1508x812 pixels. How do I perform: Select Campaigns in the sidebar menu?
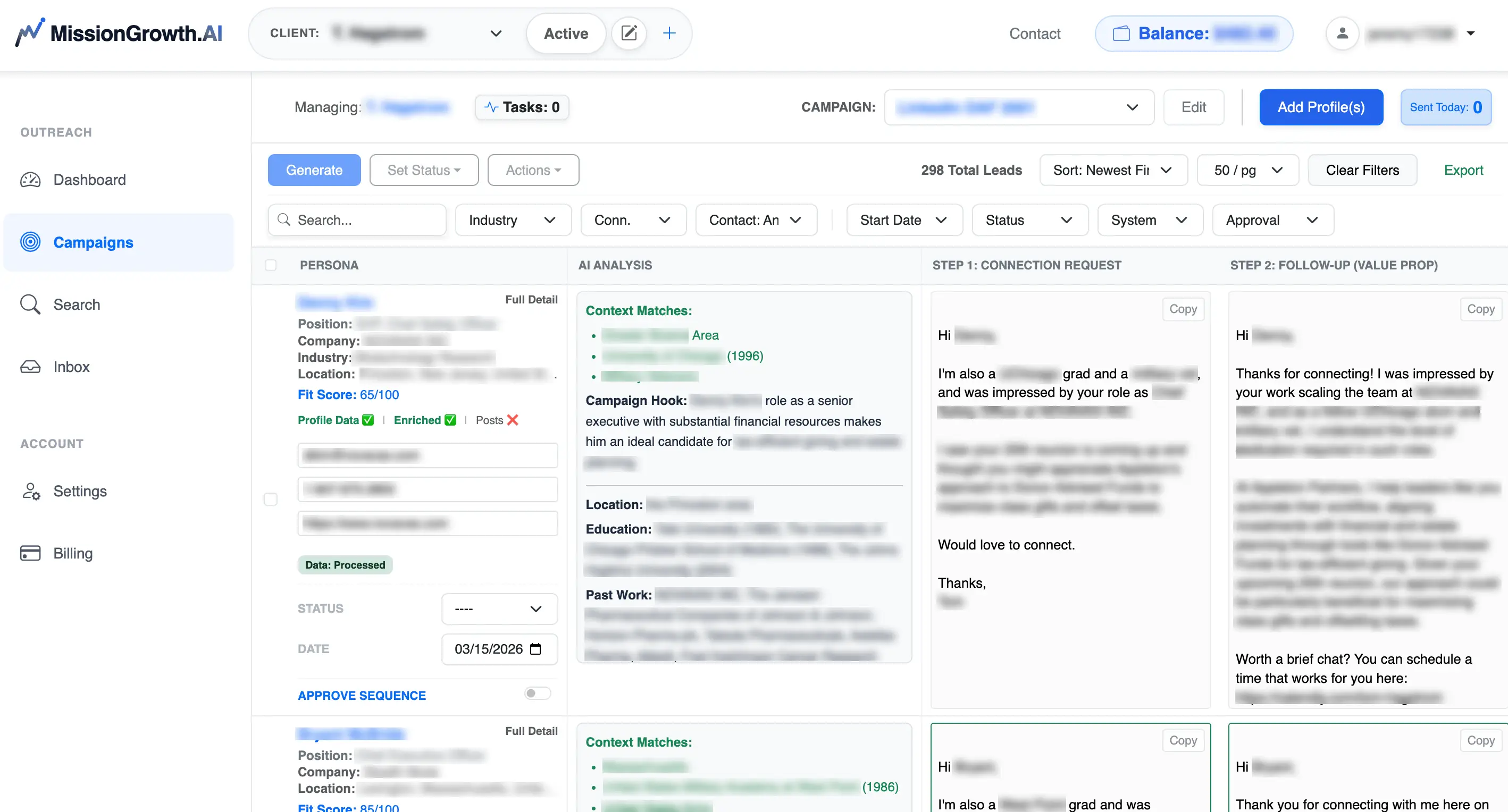[x=93, y=242]
